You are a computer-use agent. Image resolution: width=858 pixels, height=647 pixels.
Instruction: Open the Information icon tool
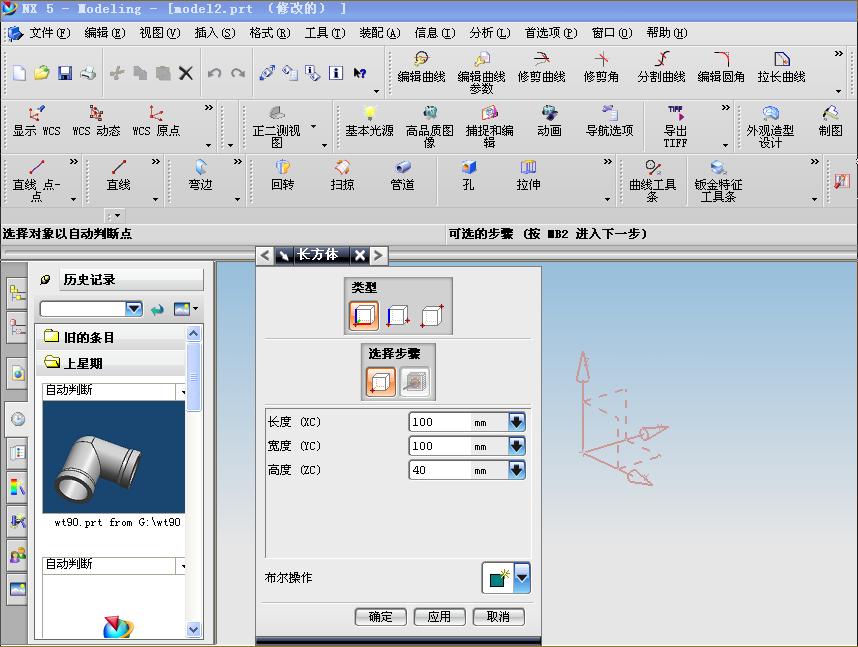pos(336,73)
